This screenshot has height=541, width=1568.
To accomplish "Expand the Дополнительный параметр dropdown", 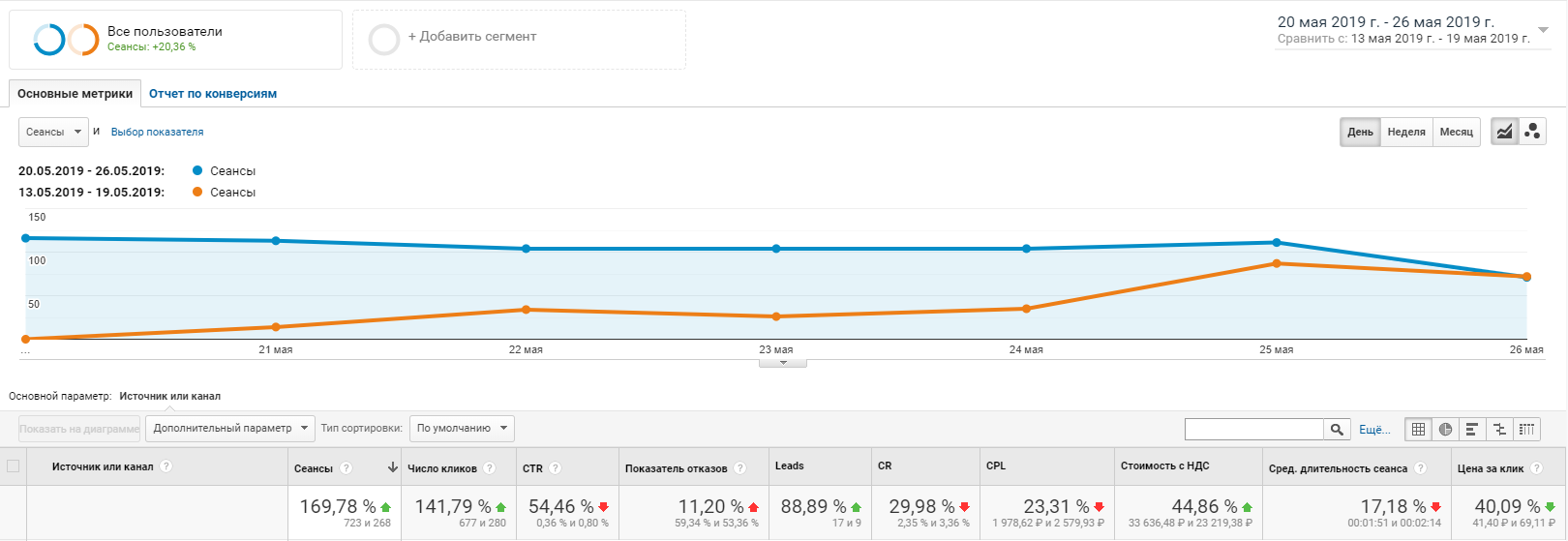I will (x=230, y=428).
